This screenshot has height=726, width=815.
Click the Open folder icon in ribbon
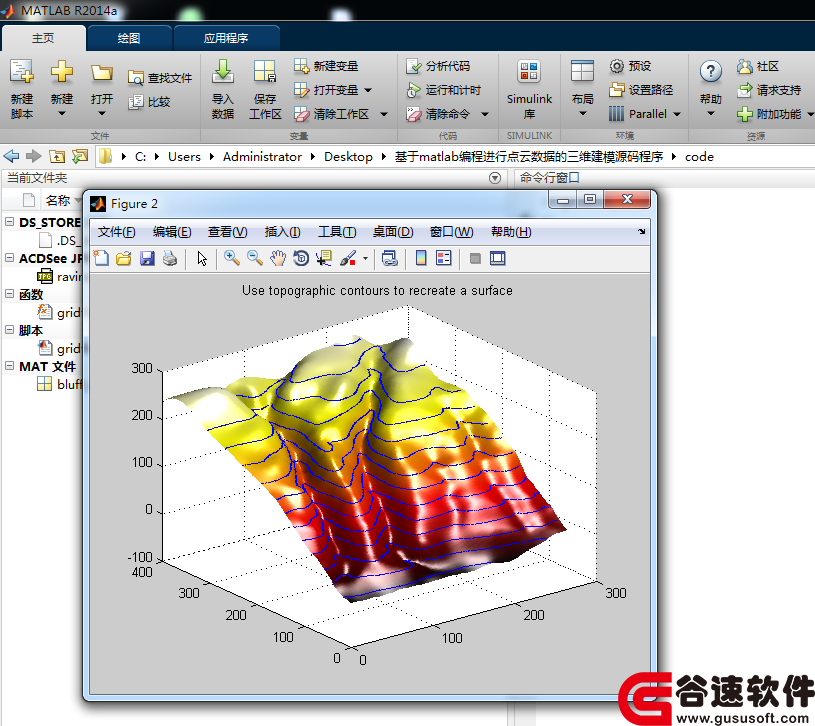point(101,72)
